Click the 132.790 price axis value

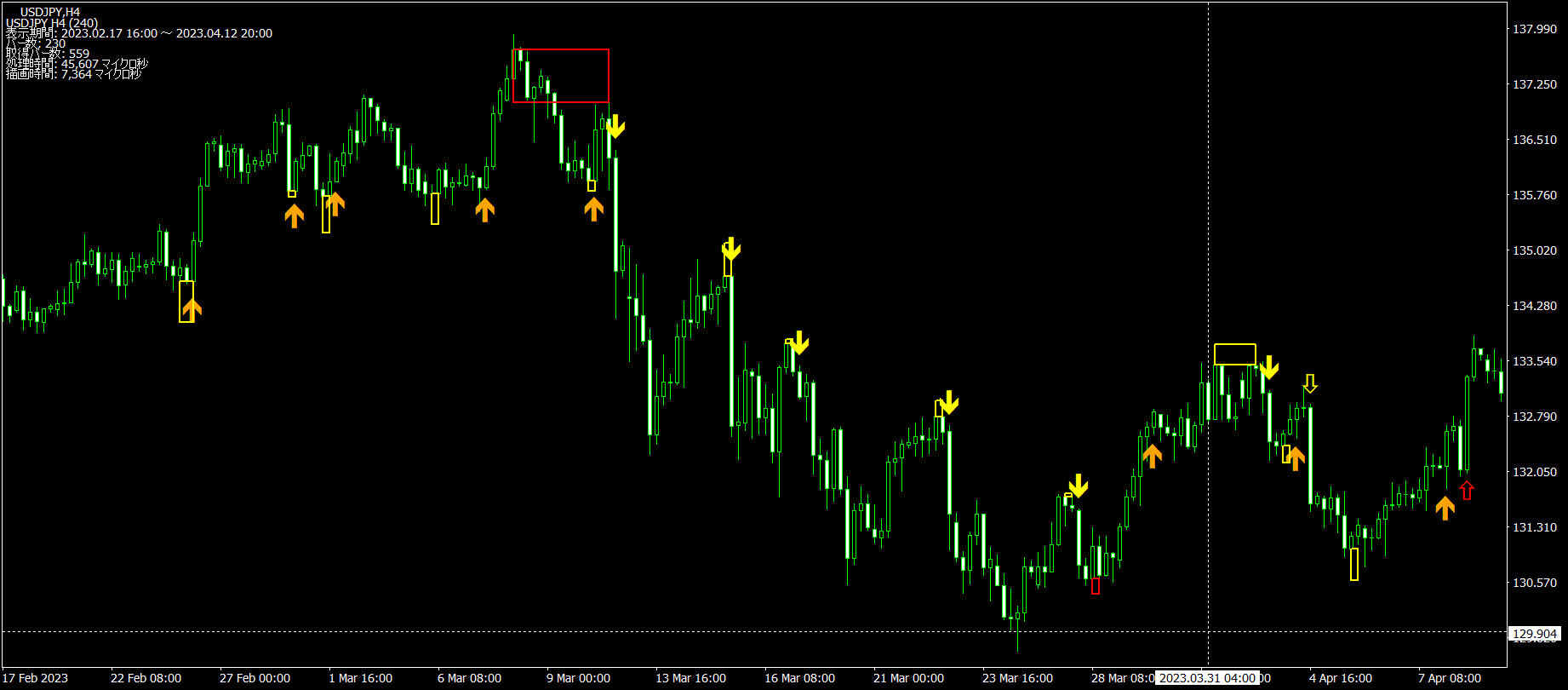tap(1534, 417)
